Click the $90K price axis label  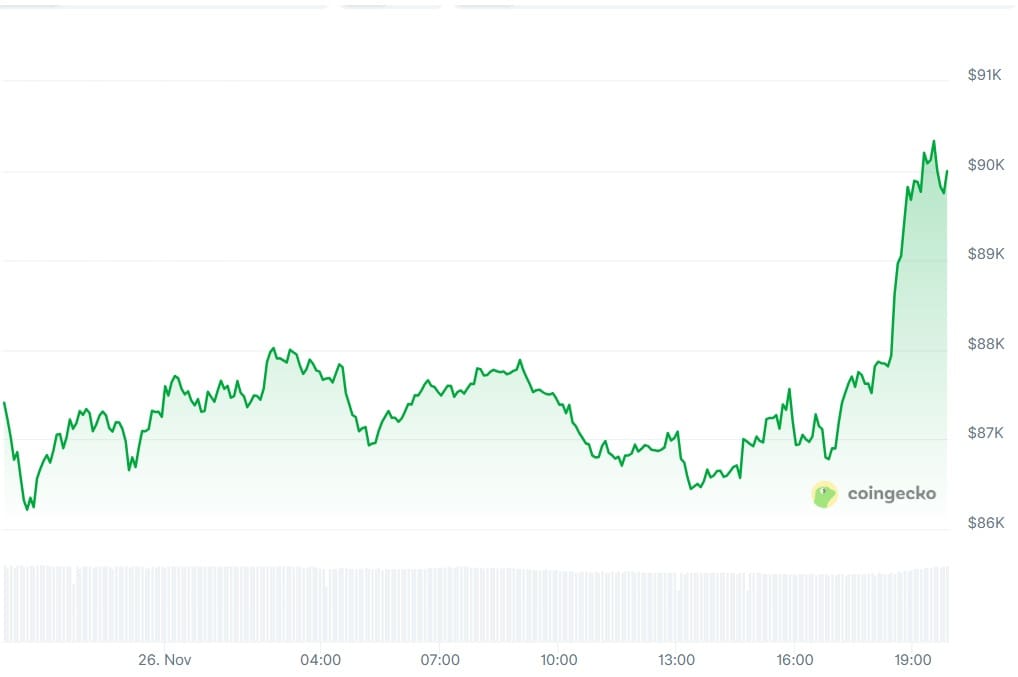[x=985, y=164]
